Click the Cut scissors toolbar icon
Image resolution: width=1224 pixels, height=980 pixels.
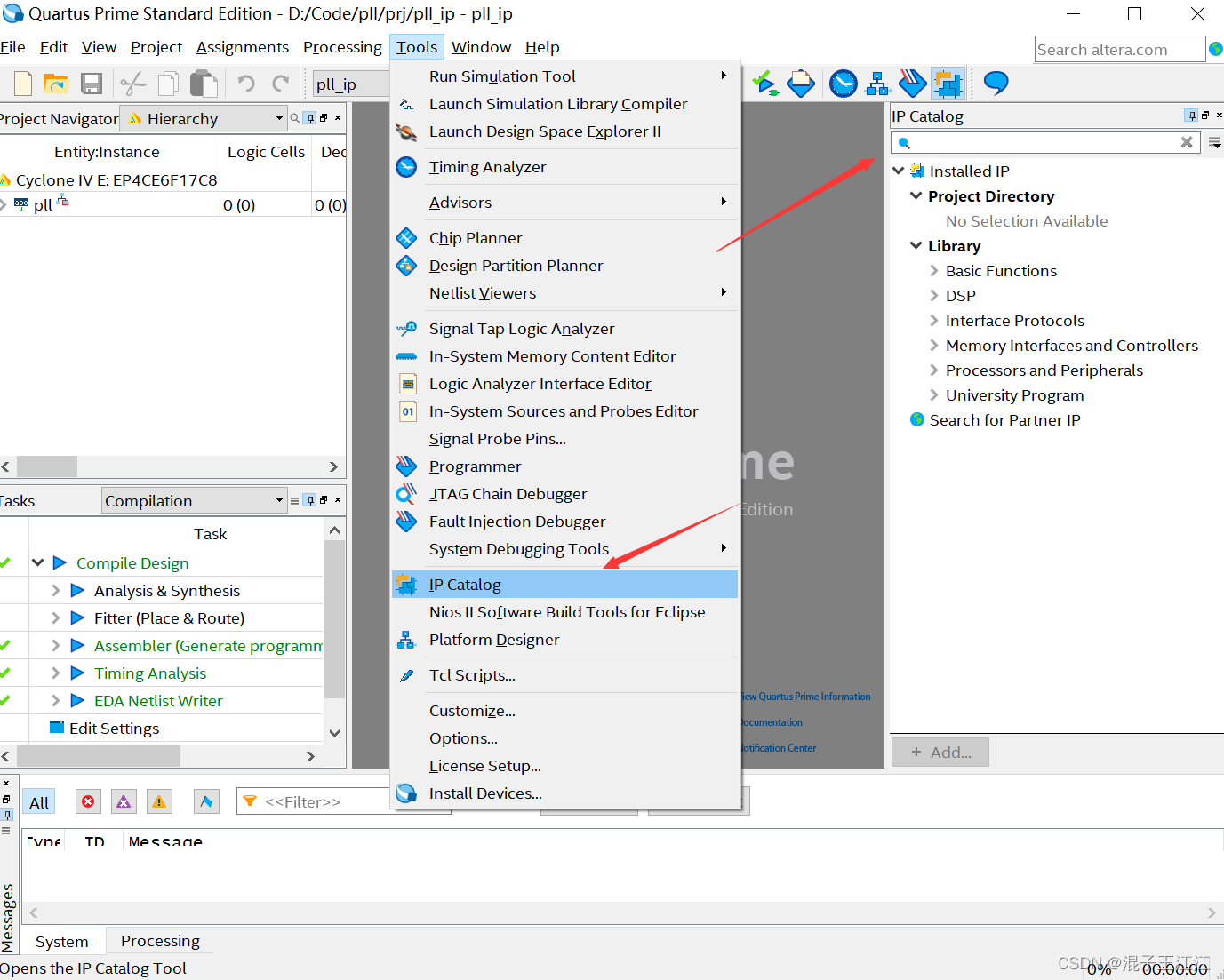coord(133,84)
